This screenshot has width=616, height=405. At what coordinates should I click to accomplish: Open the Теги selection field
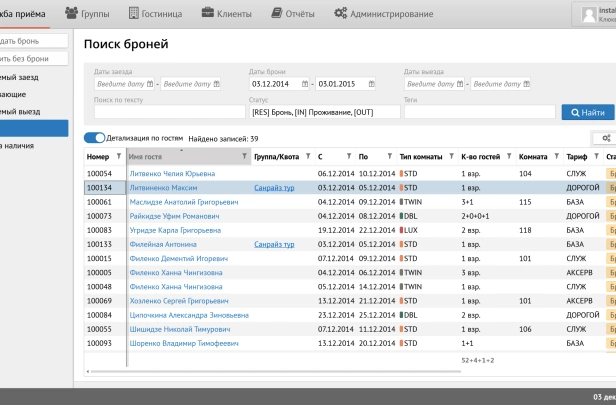(x=478, y=112)
